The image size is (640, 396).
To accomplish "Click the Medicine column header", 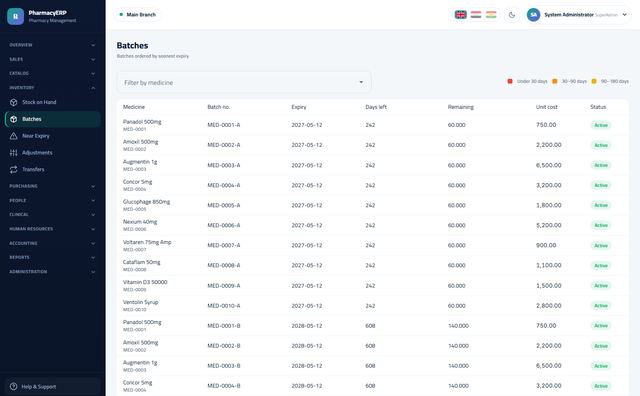I will pyautogui.click(x=134, y=107).
